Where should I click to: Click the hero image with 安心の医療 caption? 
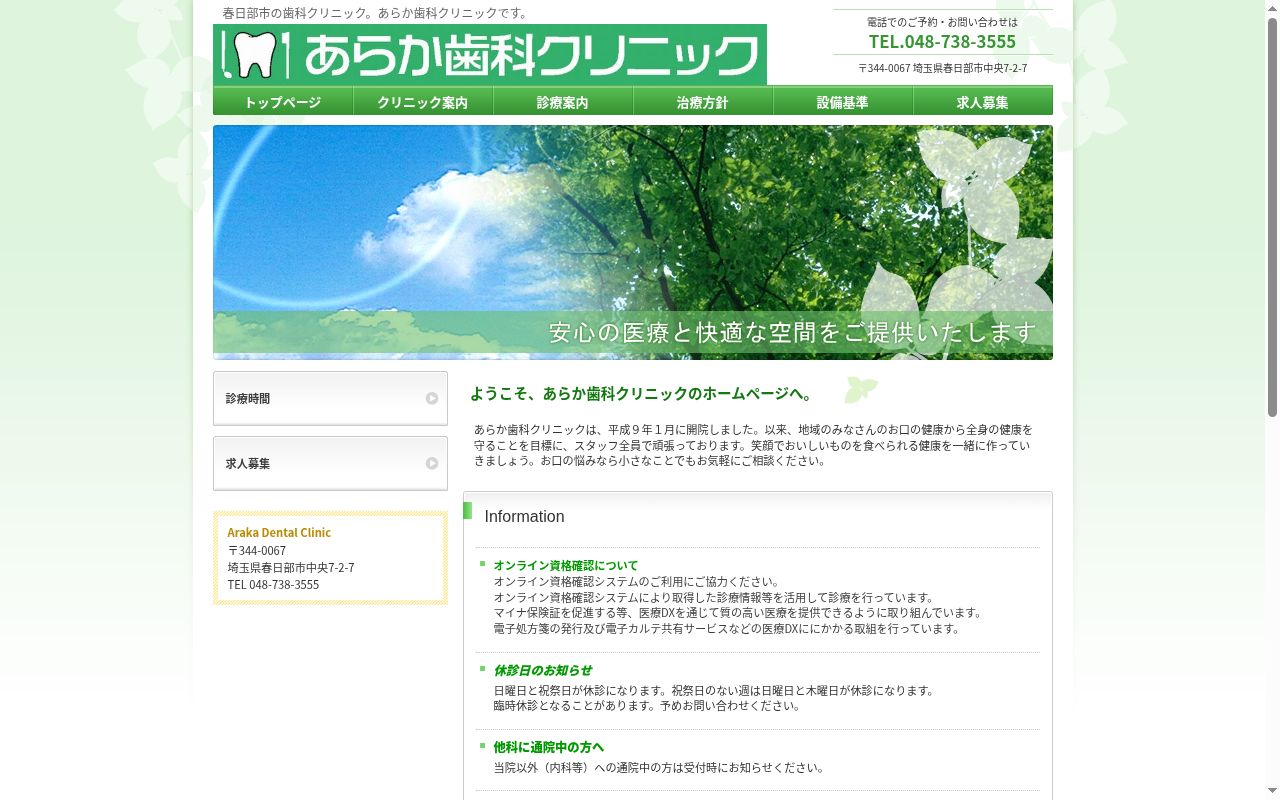click(633, 242)
